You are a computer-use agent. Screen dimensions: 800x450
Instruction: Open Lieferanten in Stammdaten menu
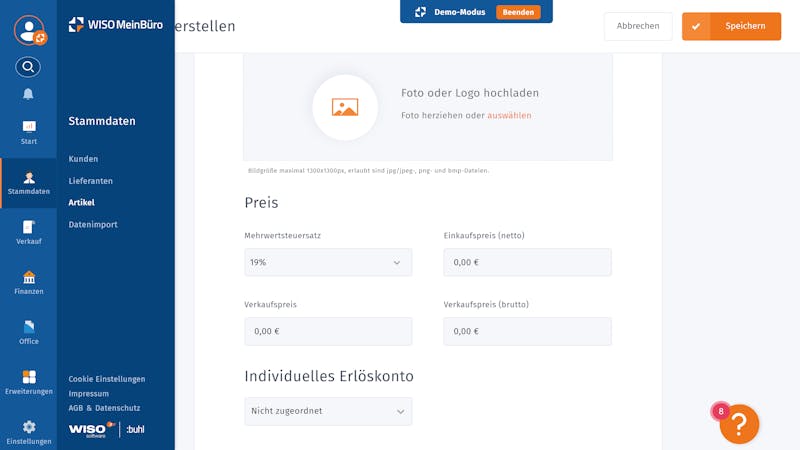click(x=90, y=181)
